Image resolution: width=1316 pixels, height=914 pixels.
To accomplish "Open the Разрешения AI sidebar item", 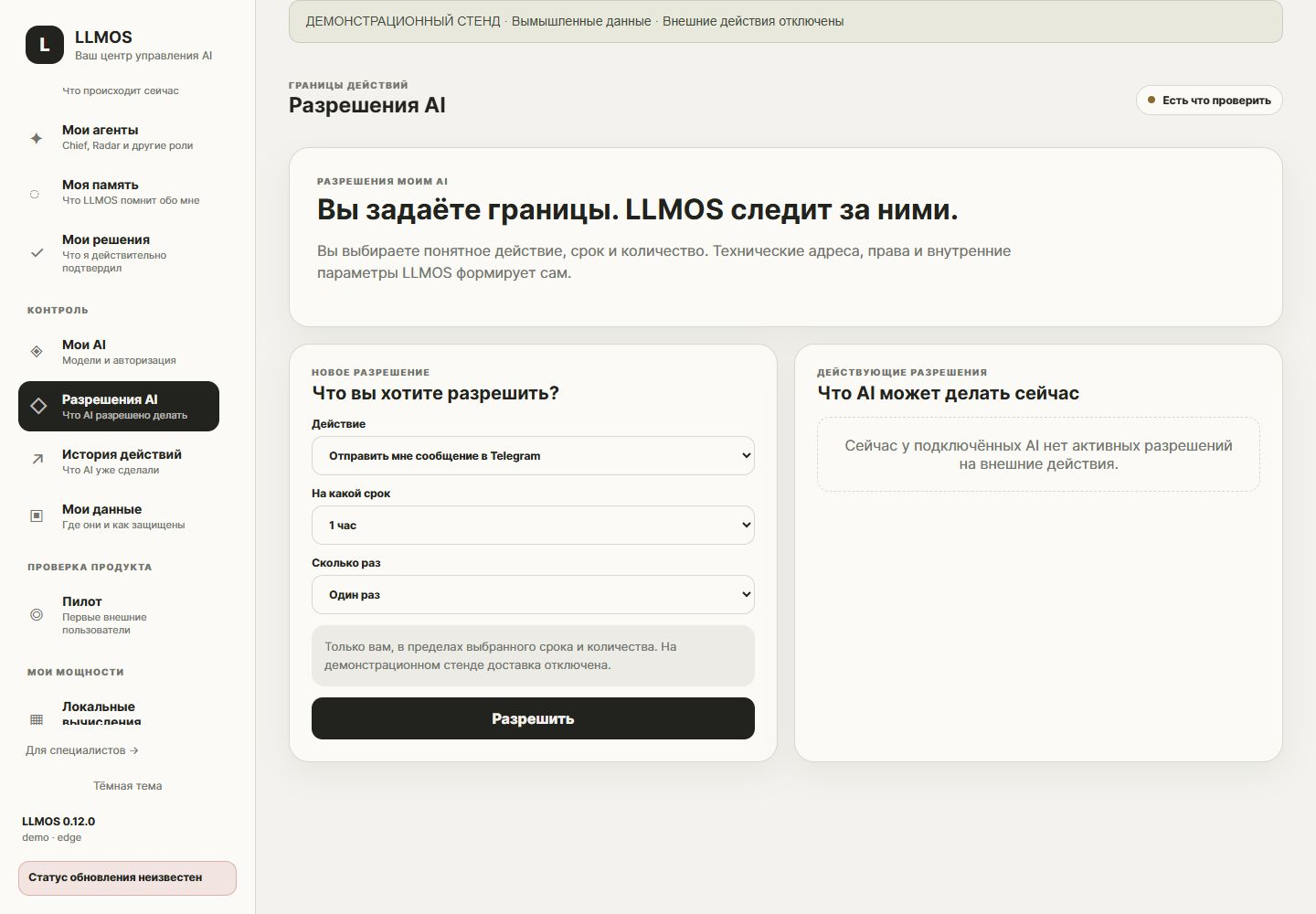I will pyautogui.click(x=119, y=406).
